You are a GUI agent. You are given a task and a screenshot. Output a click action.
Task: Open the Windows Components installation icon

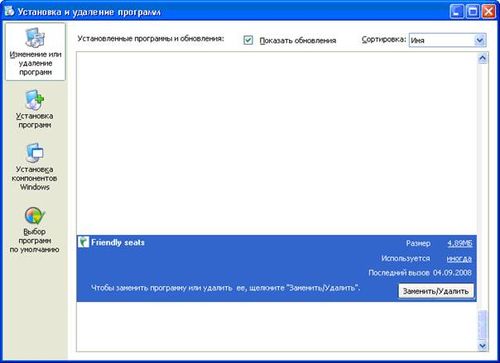click(35, 153)
